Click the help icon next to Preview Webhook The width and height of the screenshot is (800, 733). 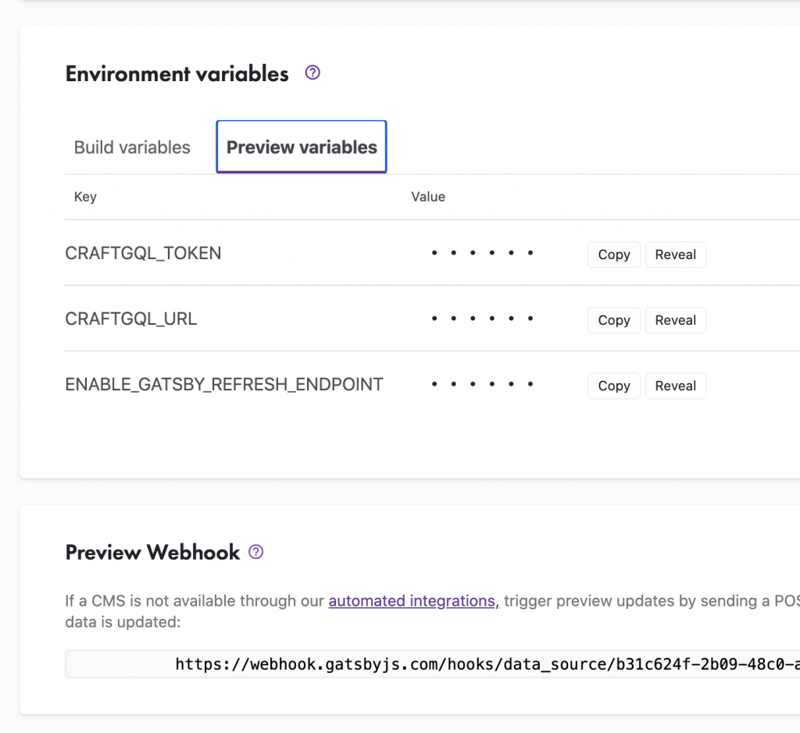256,552
